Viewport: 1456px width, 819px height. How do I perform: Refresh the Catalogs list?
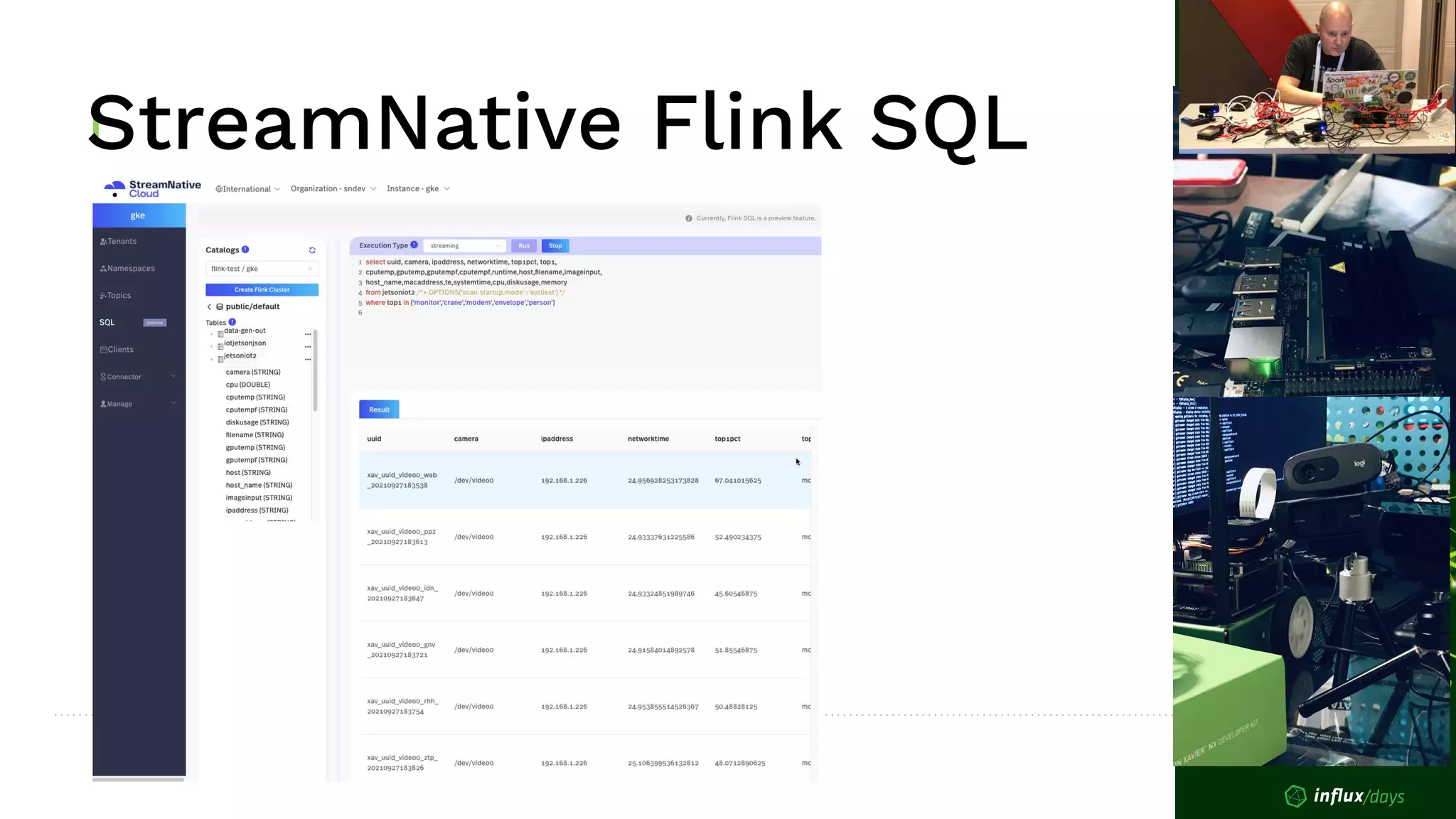312,250
